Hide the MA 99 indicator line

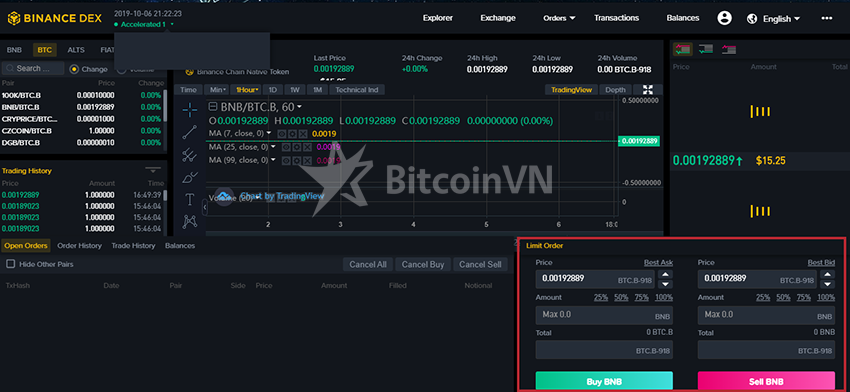click(x=287, y=160)
